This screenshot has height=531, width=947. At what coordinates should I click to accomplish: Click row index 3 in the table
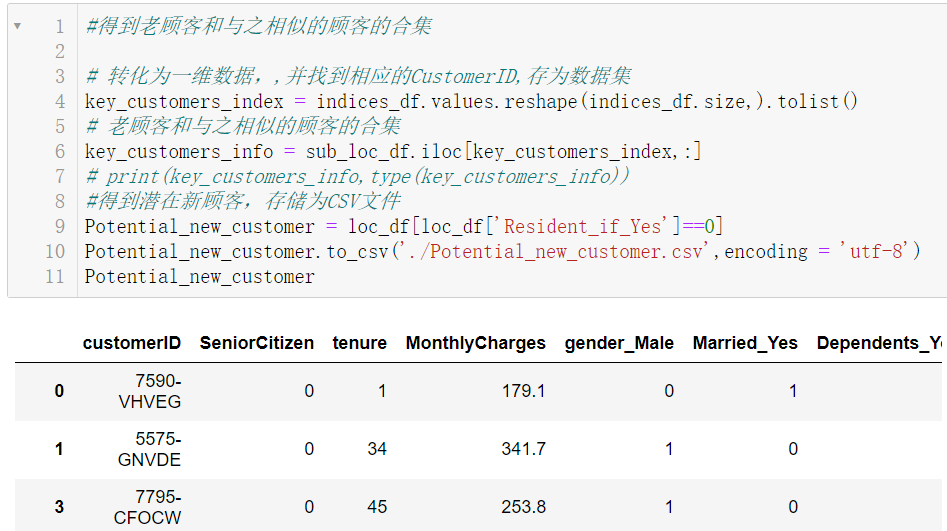coord(59,507)
